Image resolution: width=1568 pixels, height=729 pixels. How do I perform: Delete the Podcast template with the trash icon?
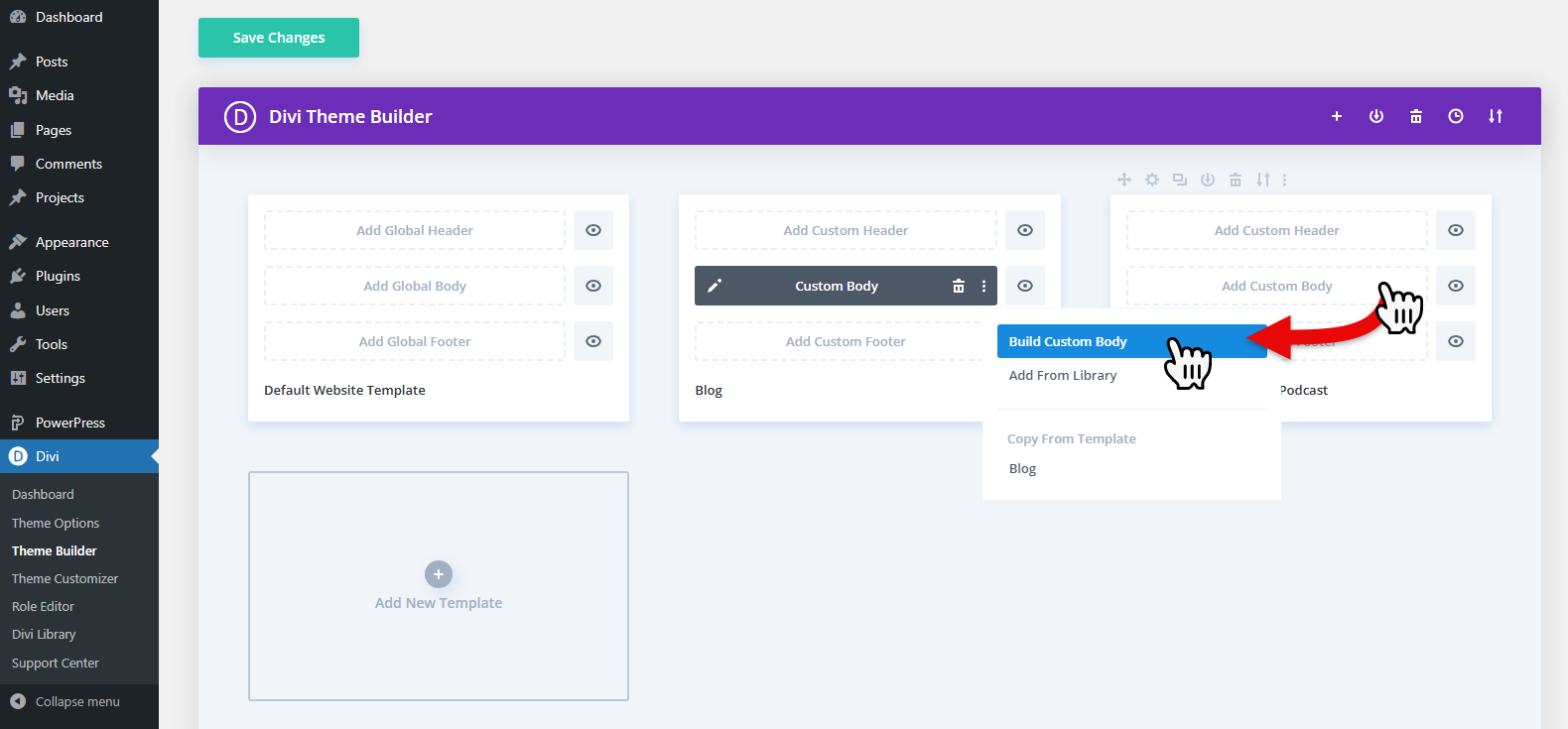[x=1236, y=180]
